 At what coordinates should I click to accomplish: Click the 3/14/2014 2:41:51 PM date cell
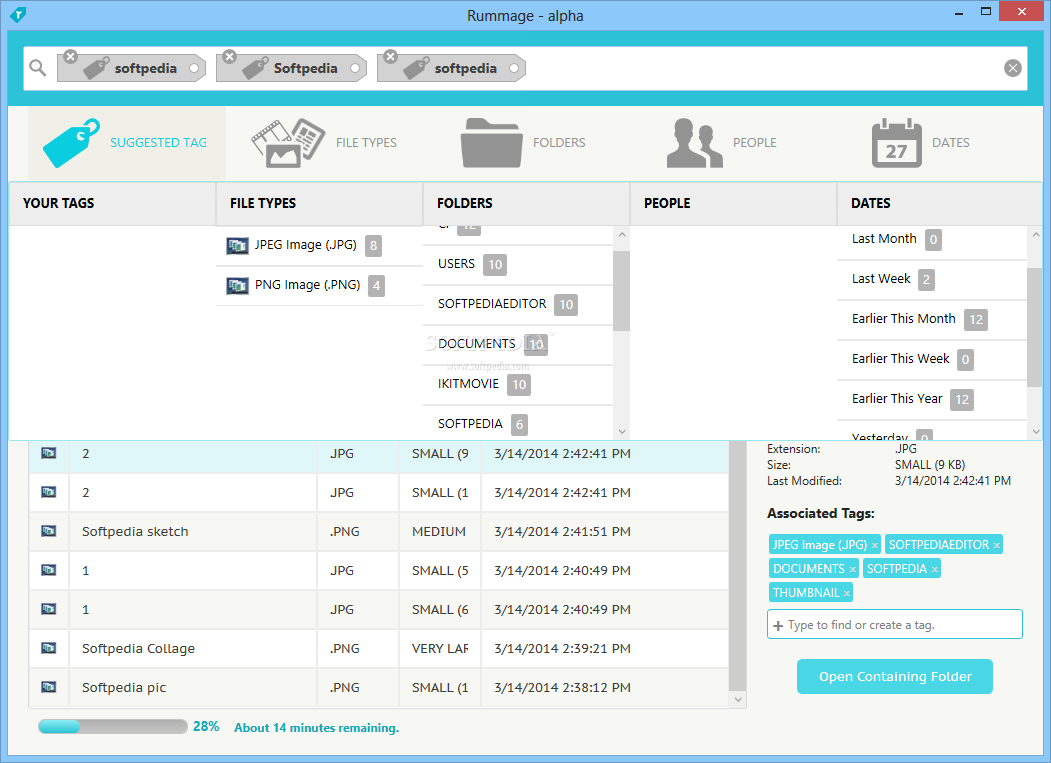(x=562, y=532)
